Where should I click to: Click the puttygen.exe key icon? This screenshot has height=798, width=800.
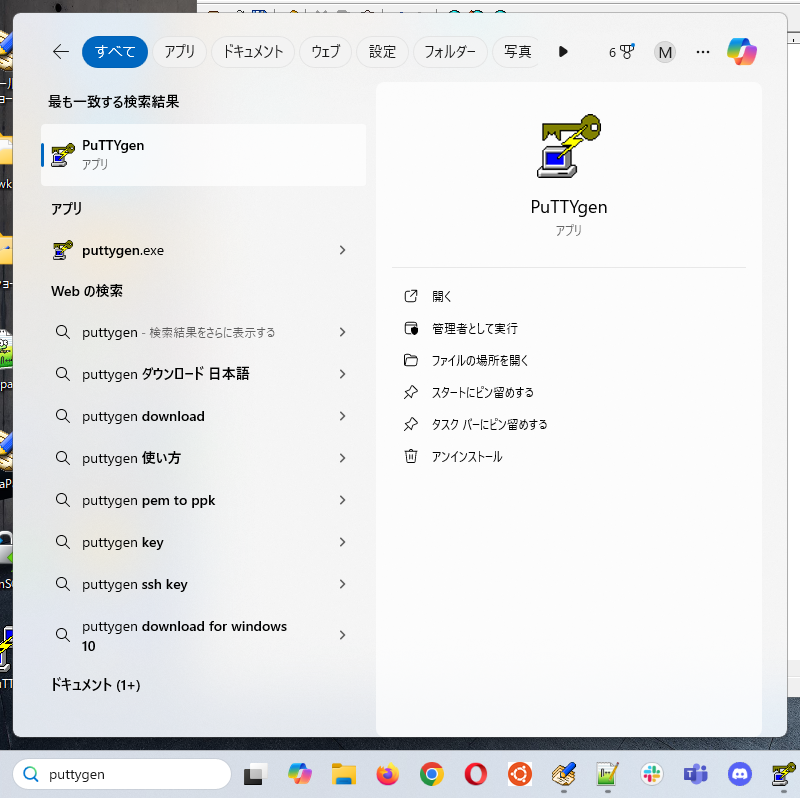click(63, 251)
